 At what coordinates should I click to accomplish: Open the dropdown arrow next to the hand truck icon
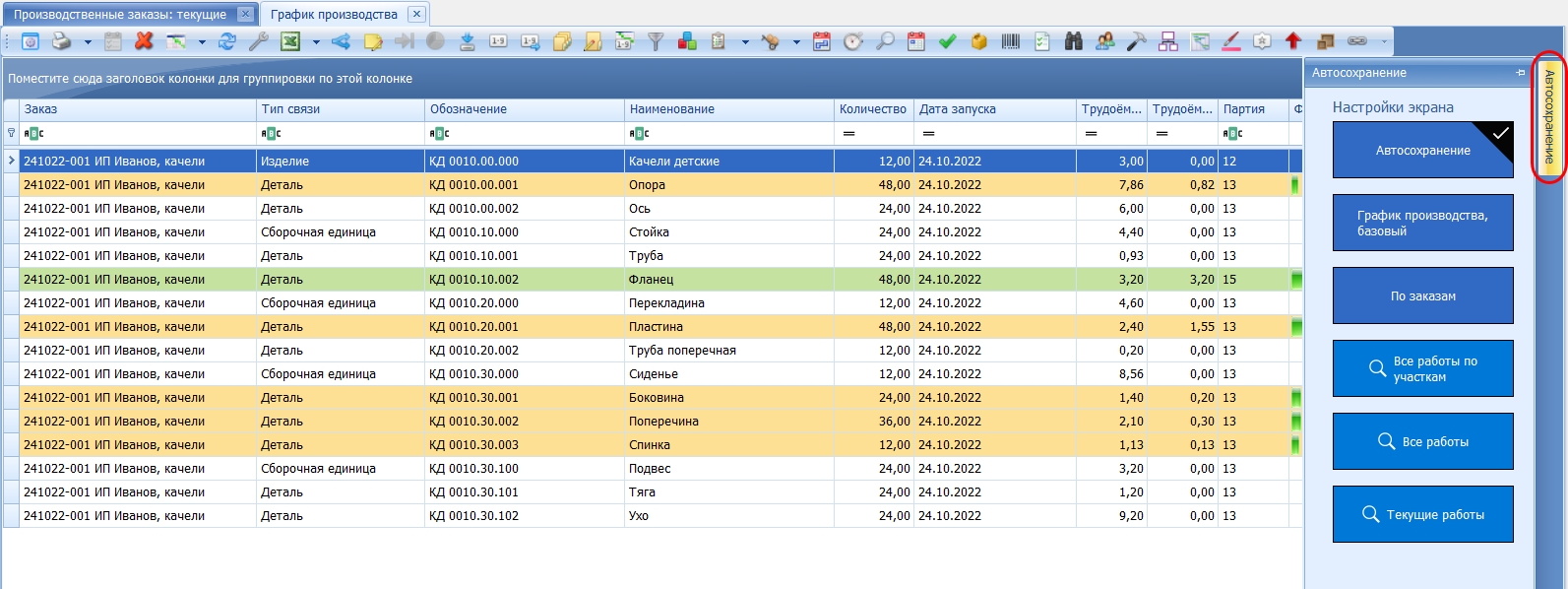tap(796, 42)
